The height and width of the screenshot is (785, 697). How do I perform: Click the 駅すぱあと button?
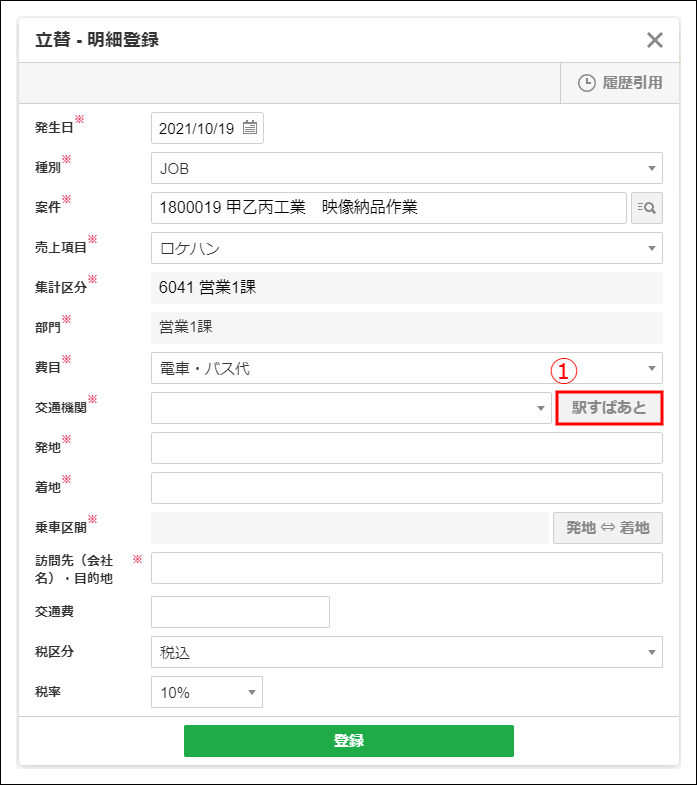pos(609,408)
